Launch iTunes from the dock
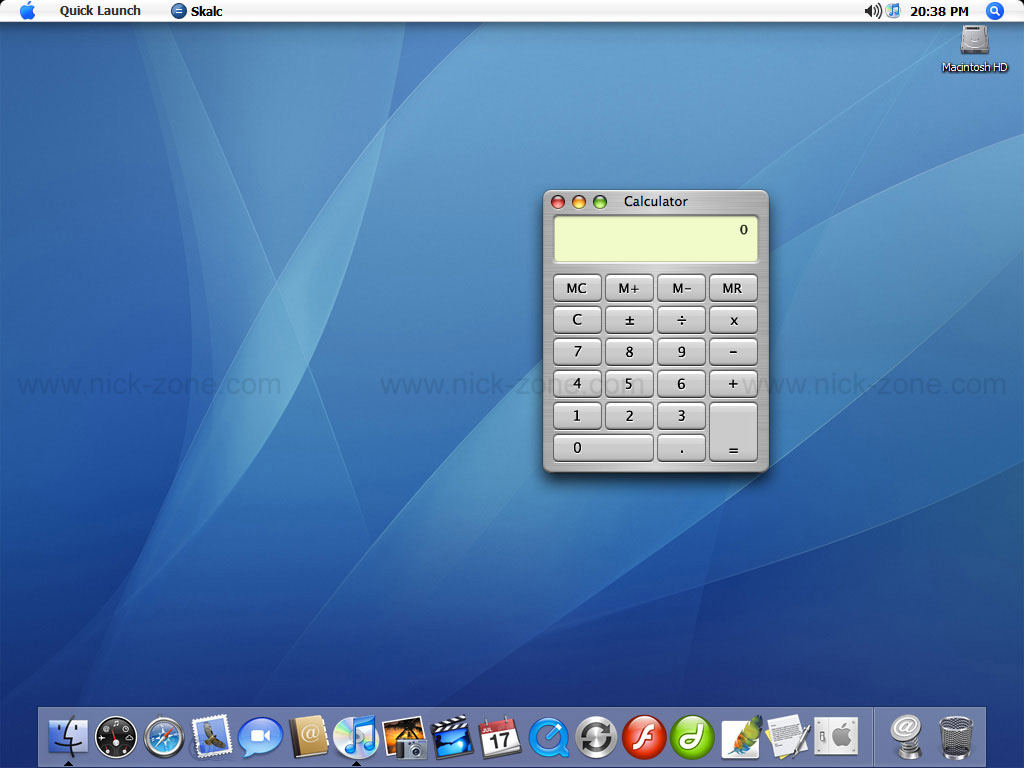This screenshot has height=768, width=1024. 356,737
